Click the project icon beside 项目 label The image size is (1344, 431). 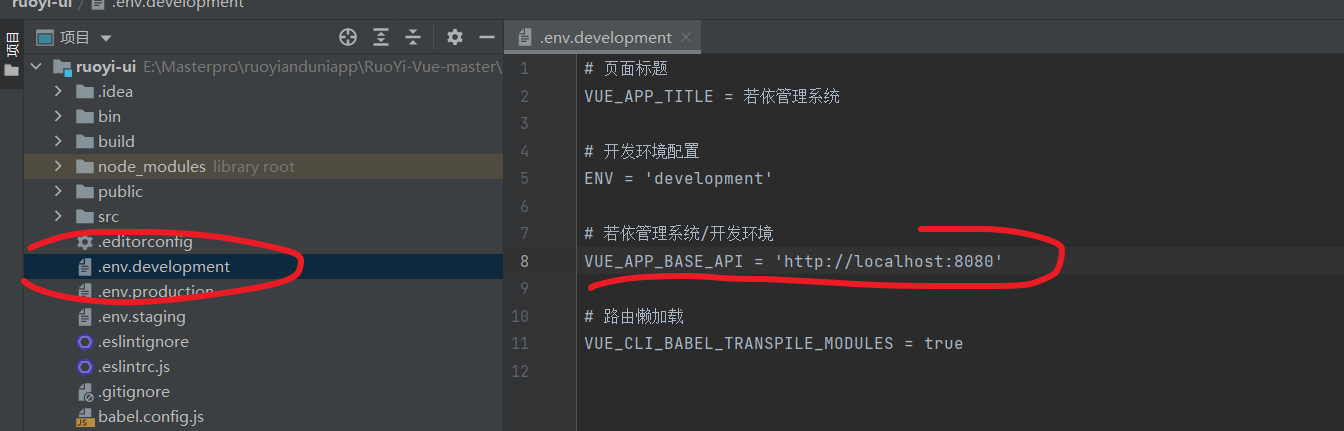pos(44,38)
